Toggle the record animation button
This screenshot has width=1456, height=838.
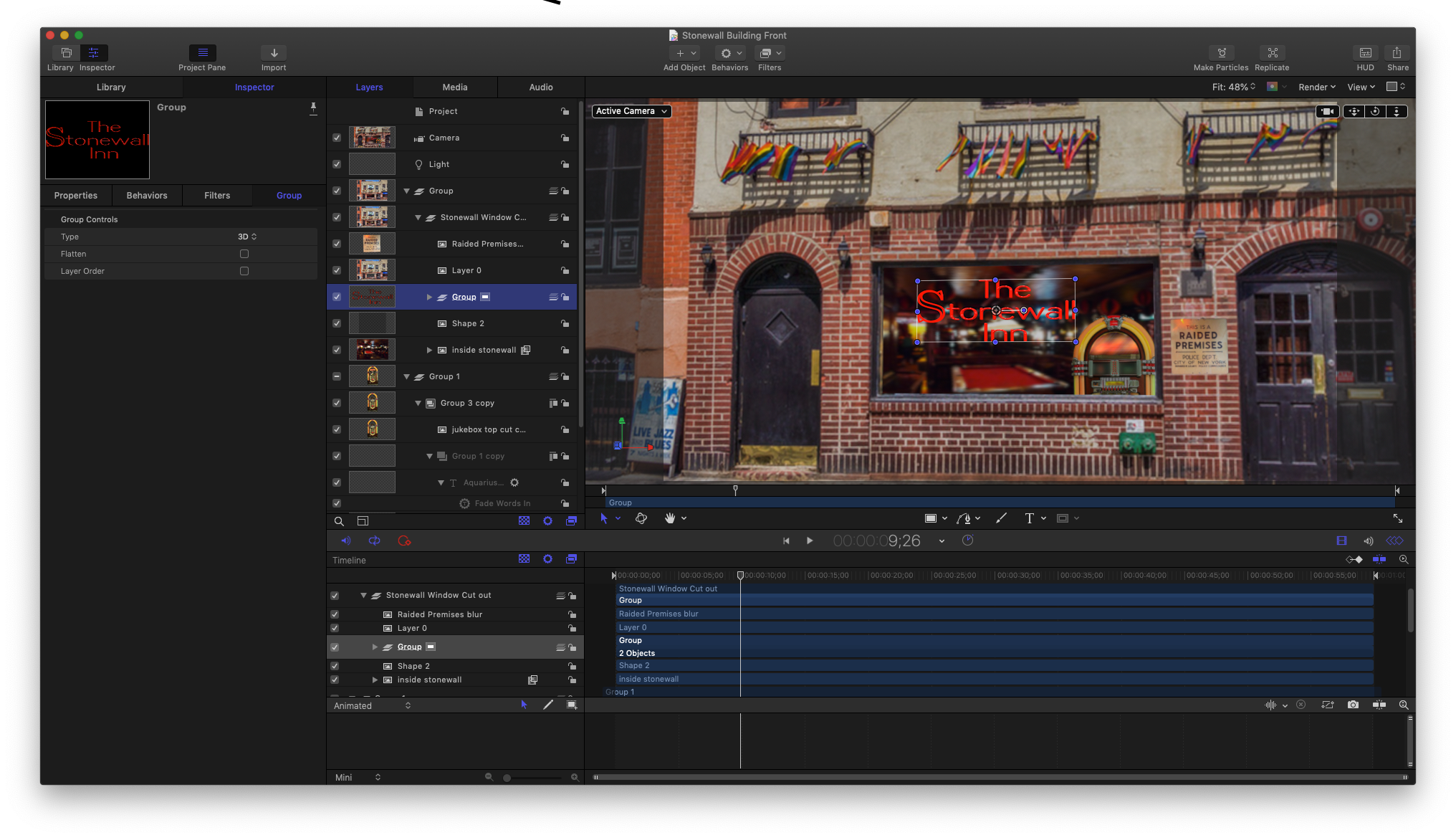pyautogui.click(x=404, y=541)
